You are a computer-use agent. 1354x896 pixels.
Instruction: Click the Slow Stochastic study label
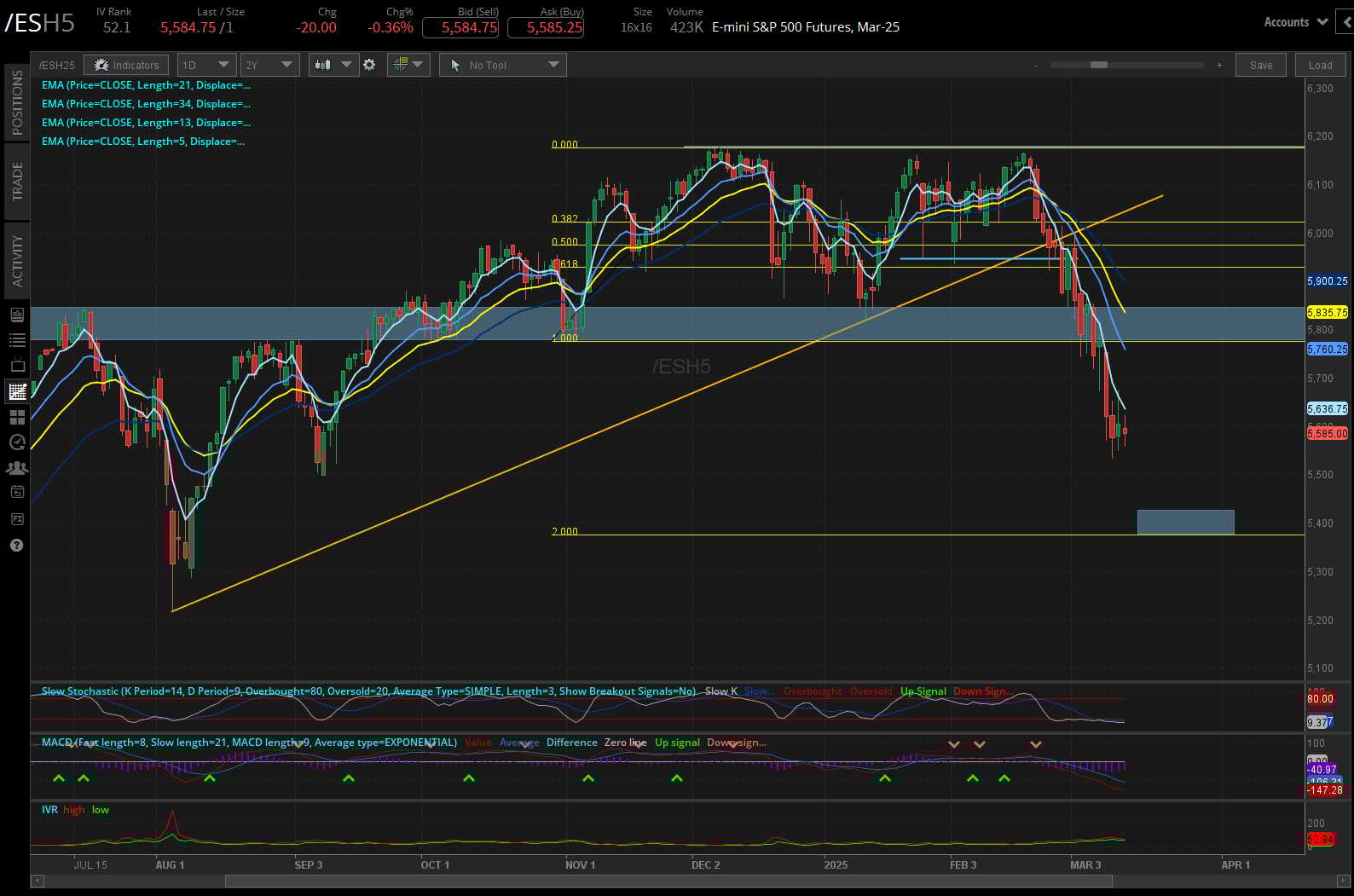point(368,691)
